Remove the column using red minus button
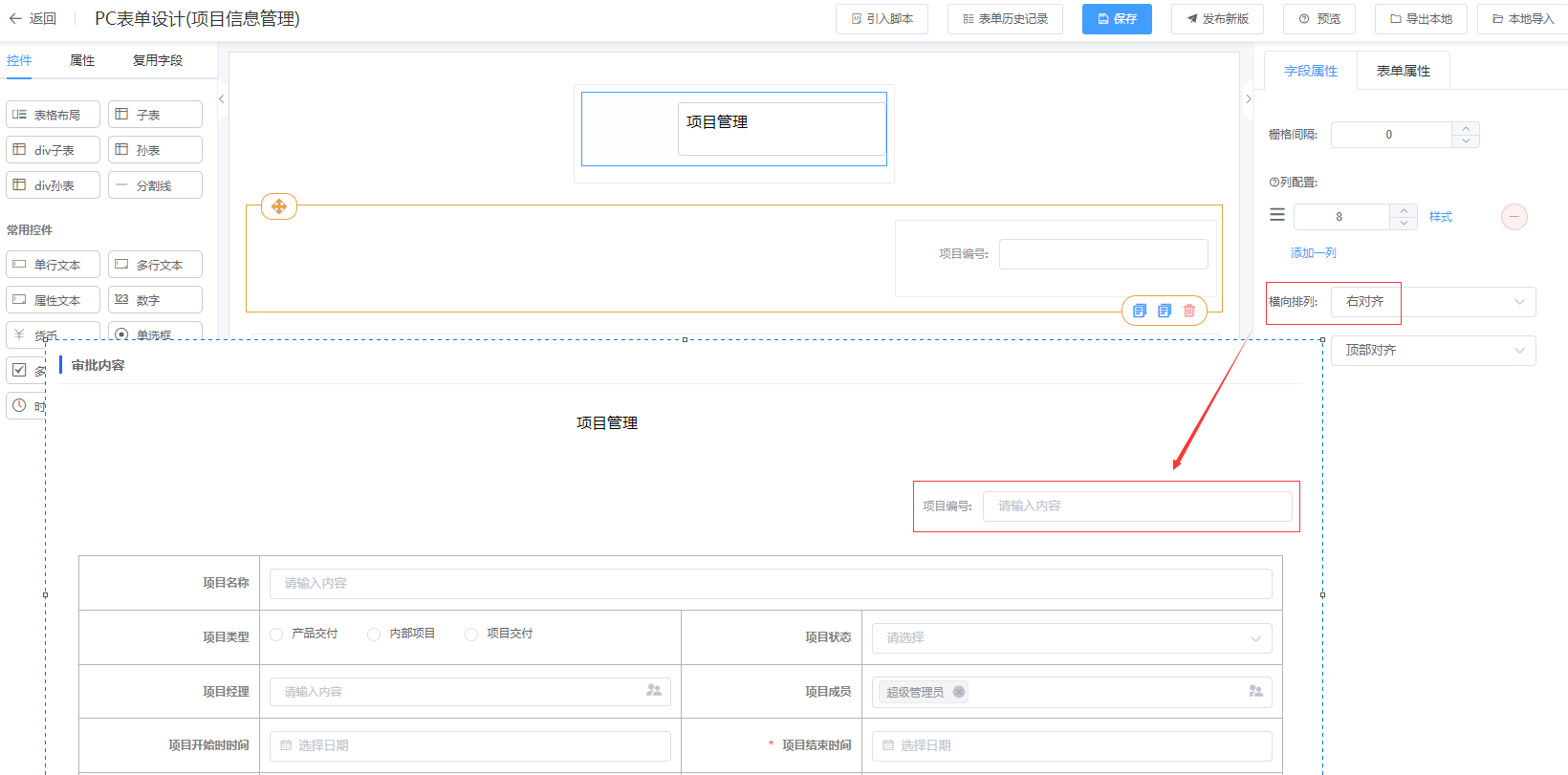1568x775 pixels. click(1514, 217)
